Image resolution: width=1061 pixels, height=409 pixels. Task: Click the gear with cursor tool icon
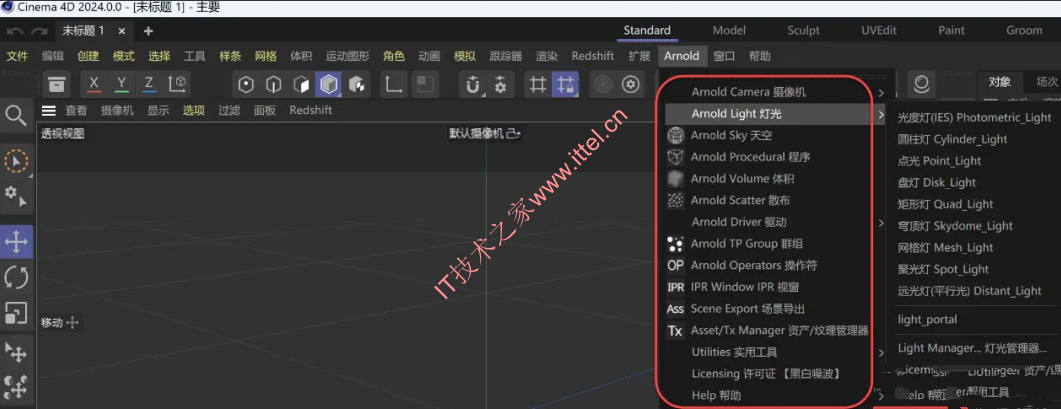pos(16,196)
